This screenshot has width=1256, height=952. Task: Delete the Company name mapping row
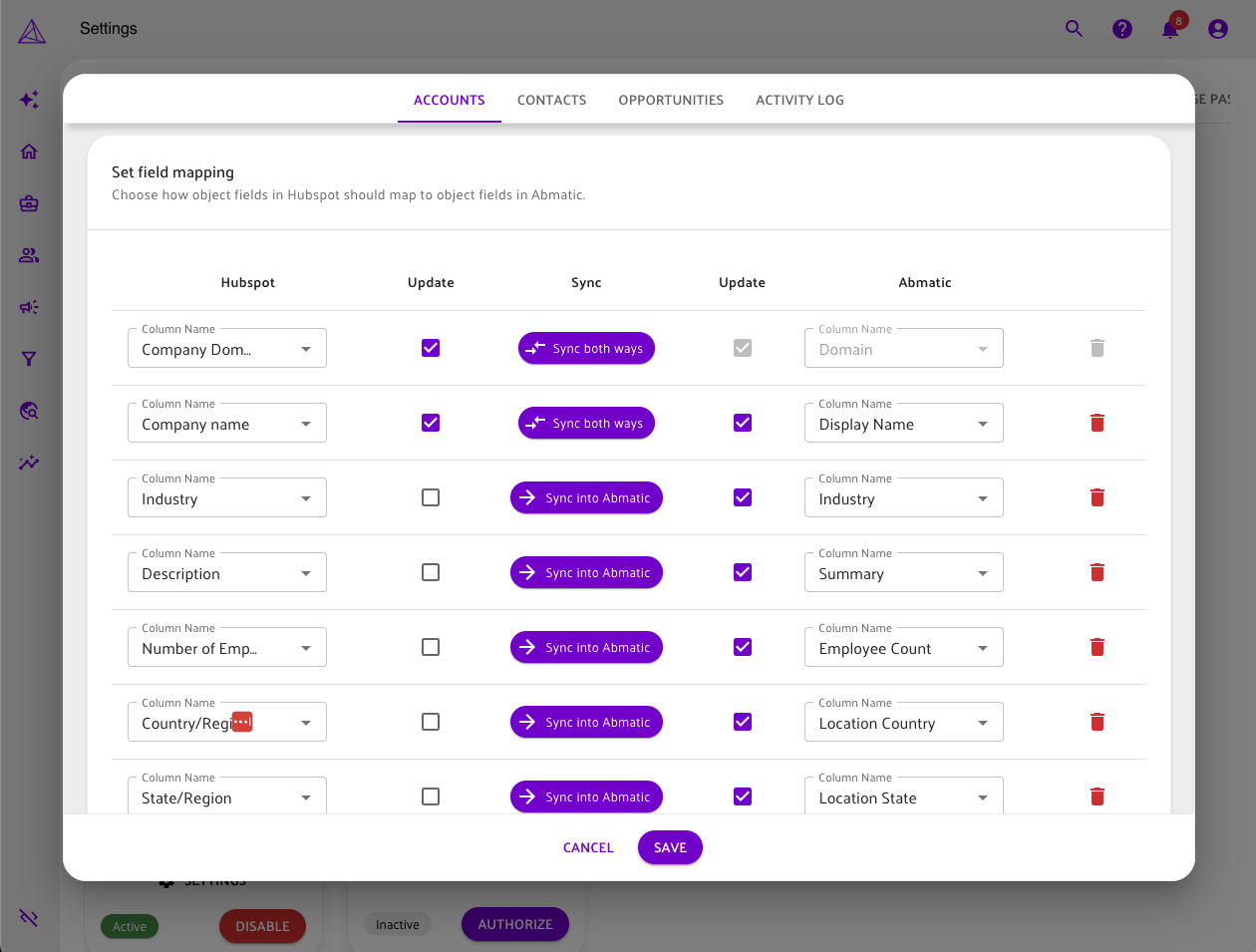coord(1097,423)
